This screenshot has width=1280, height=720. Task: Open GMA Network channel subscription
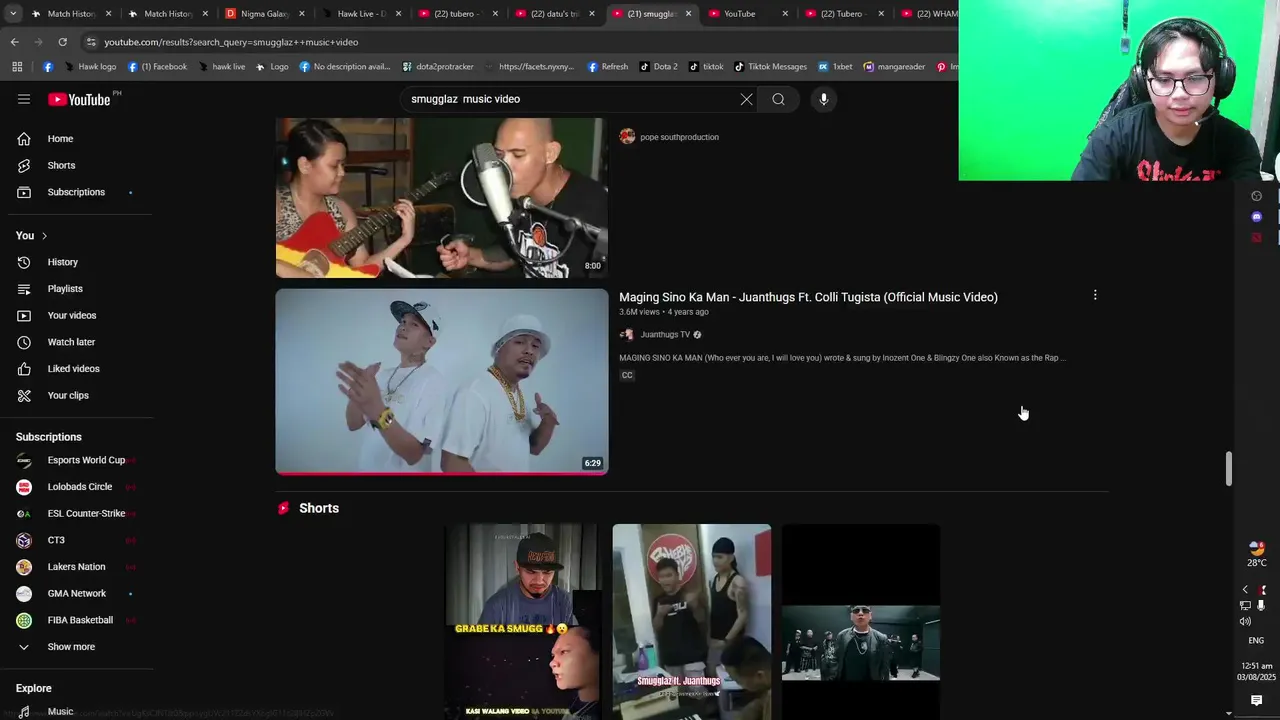click(x=77, y=593)
